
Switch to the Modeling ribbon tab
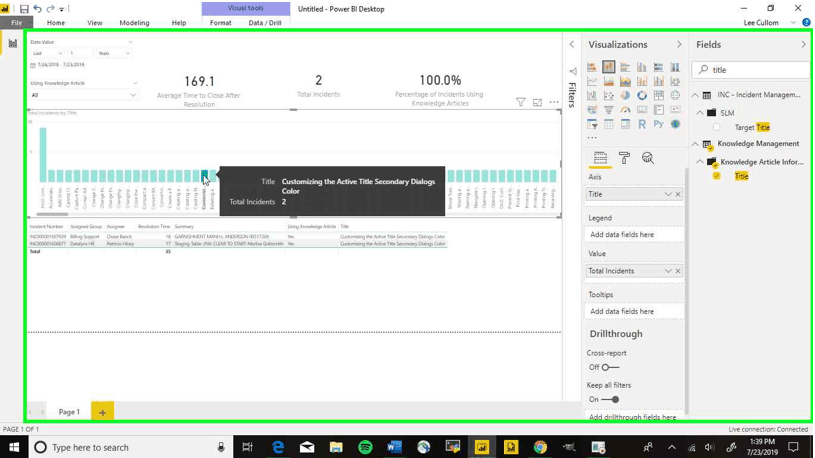pos(134,23)
